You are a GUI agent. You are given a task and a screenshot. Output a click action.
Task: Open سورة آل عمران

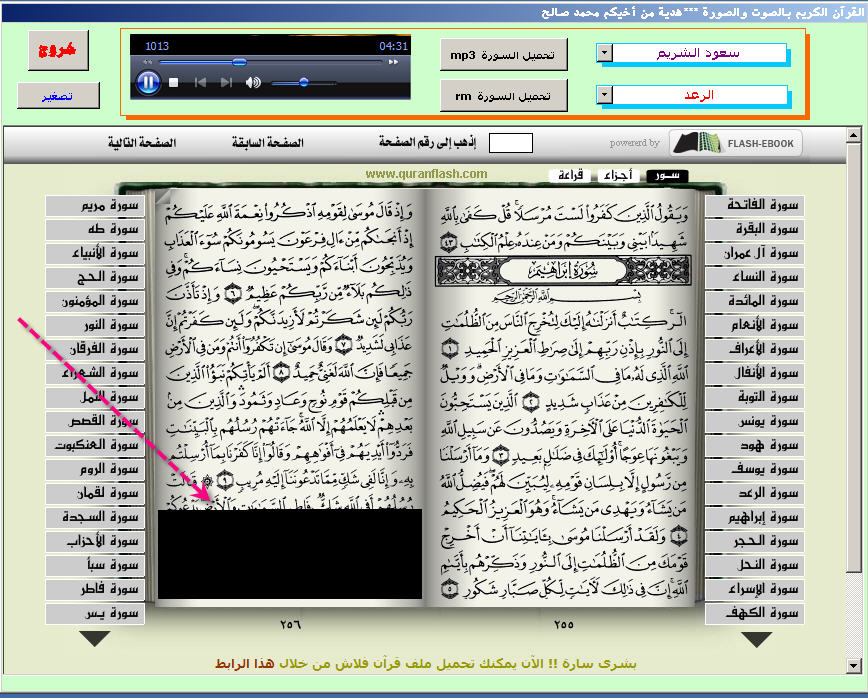point(755,254)
